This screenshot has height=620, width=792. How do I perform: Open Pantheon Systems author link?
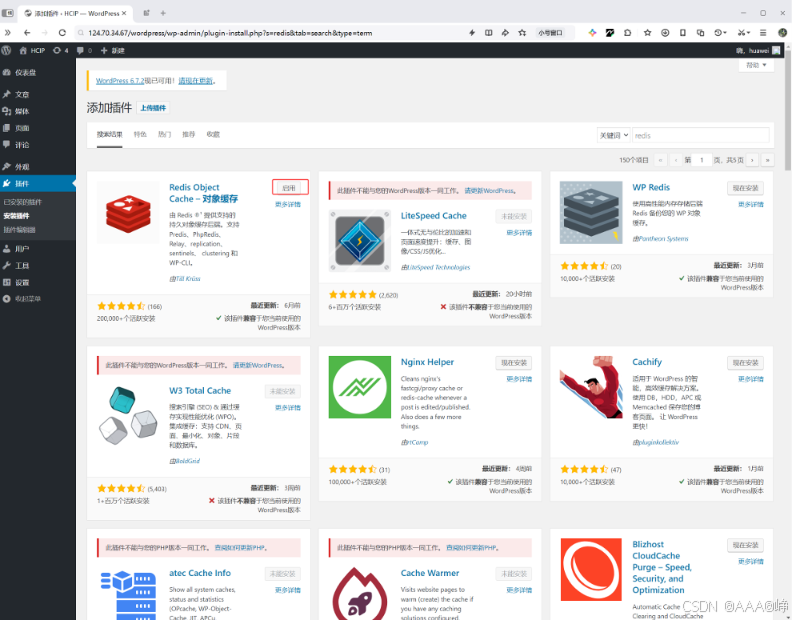[664, 239]
